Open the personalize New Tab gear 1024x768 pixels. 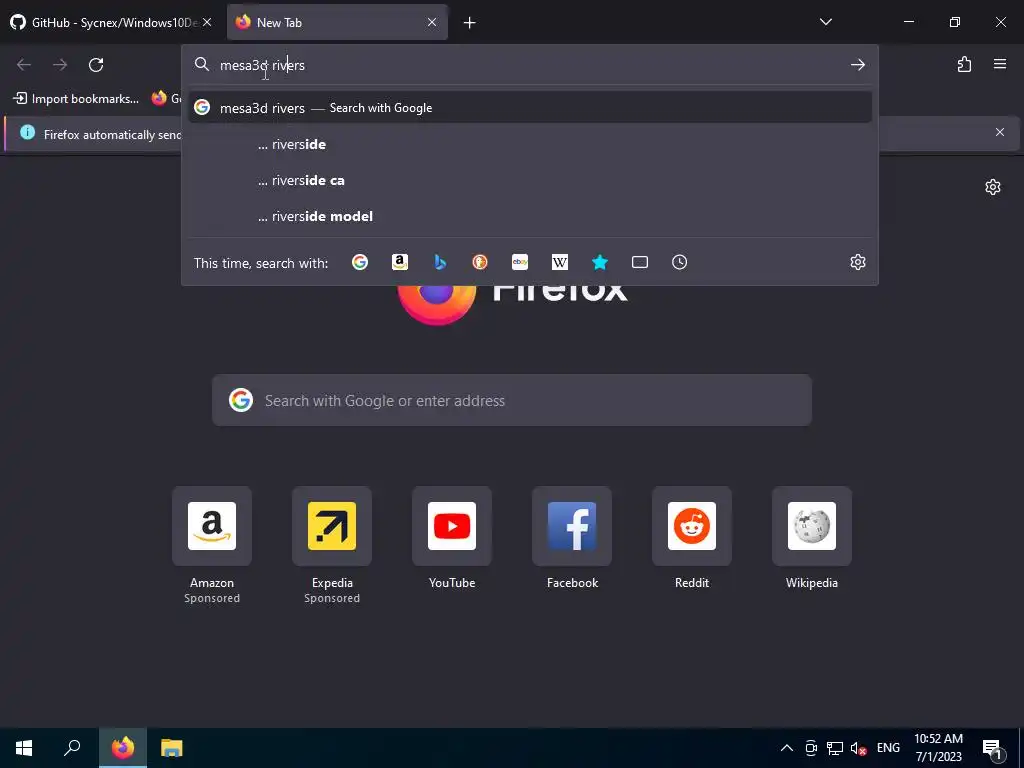[x=993, y=187]
